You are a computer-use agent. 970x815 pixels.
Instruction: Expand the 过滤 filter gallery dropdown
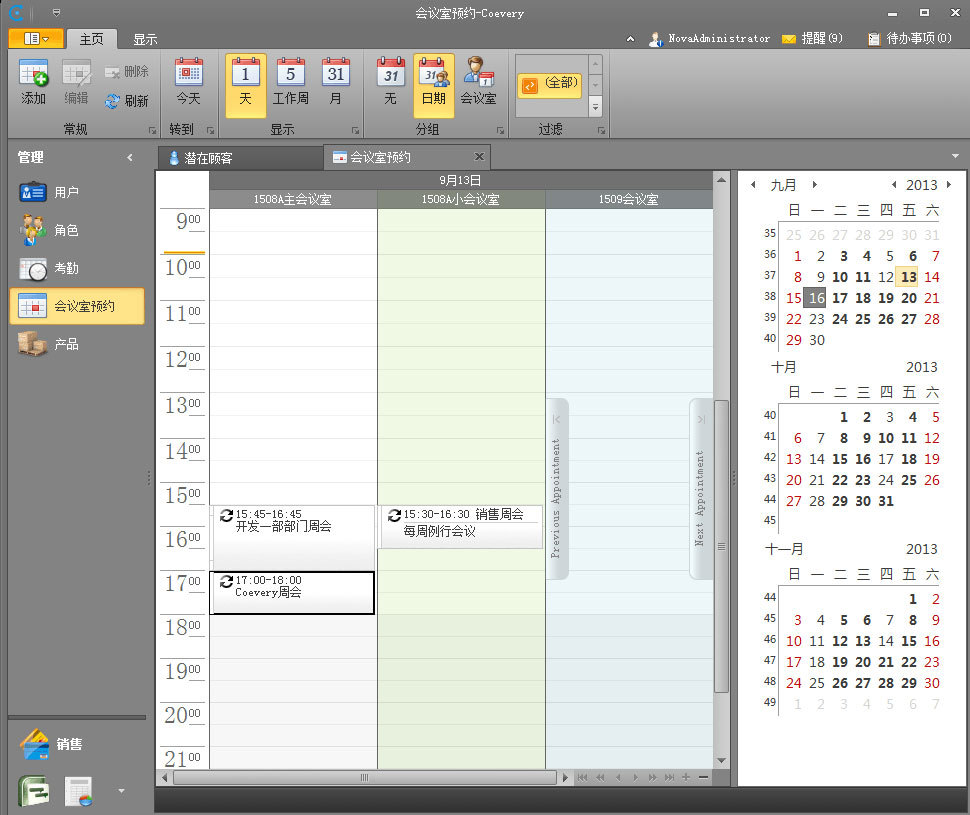(596, 106)
